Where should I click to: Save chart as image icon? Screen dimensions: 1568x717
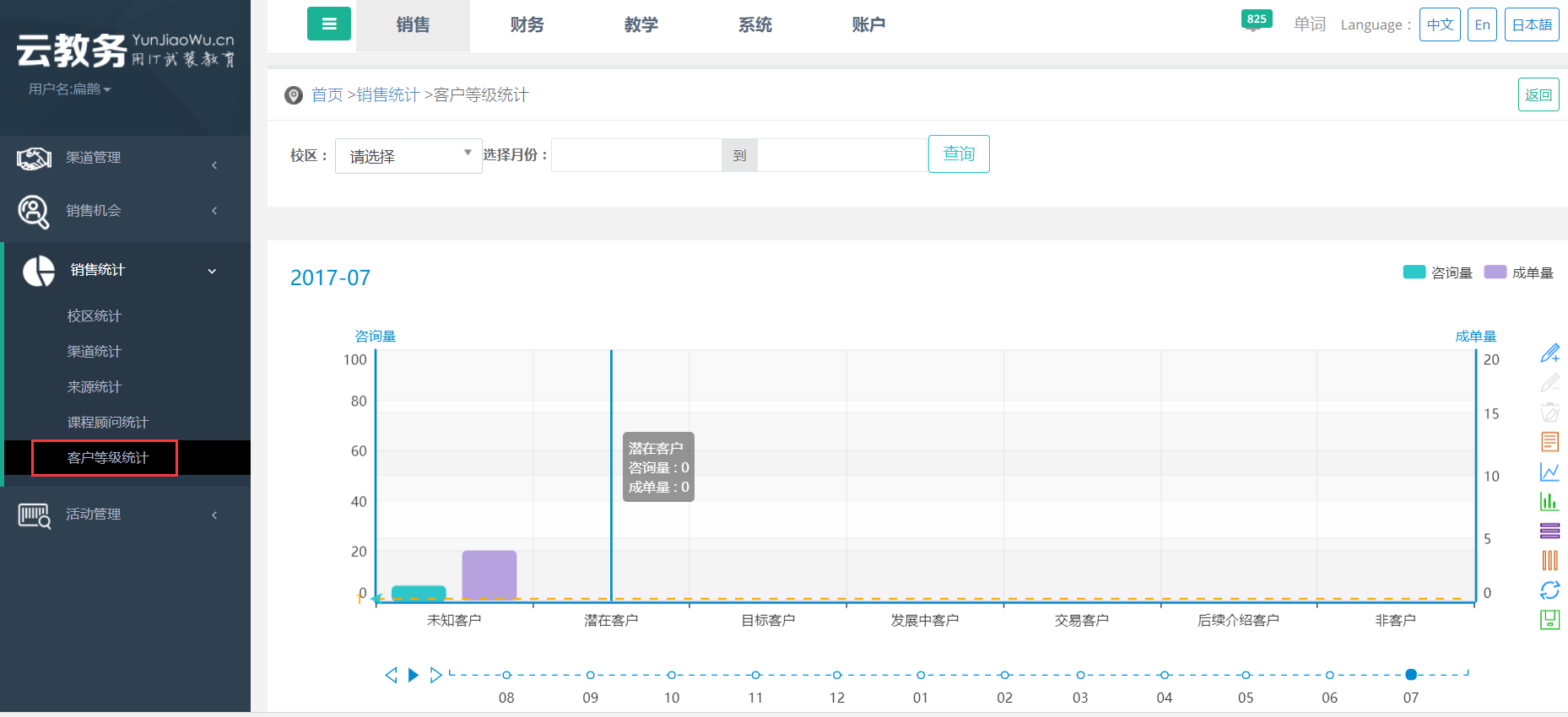pos(1549,620)
